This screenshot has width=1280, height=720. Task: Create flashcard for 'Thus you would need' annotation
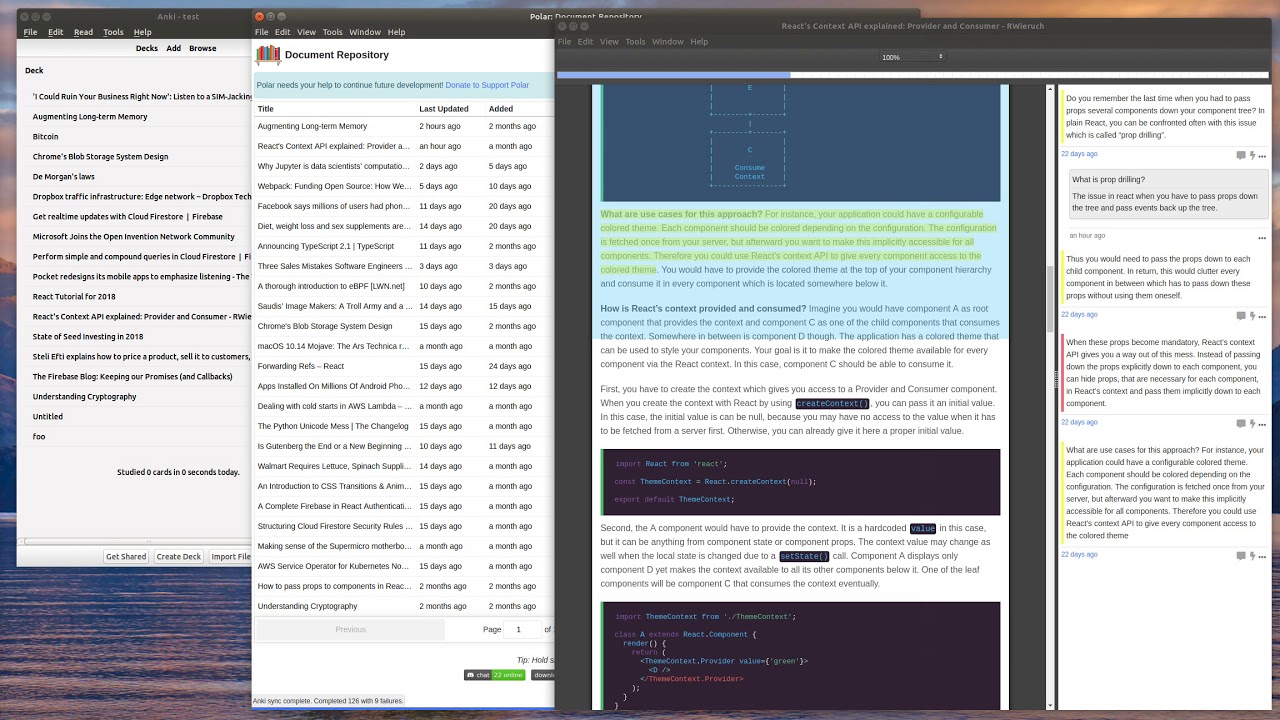(1252, 316)
